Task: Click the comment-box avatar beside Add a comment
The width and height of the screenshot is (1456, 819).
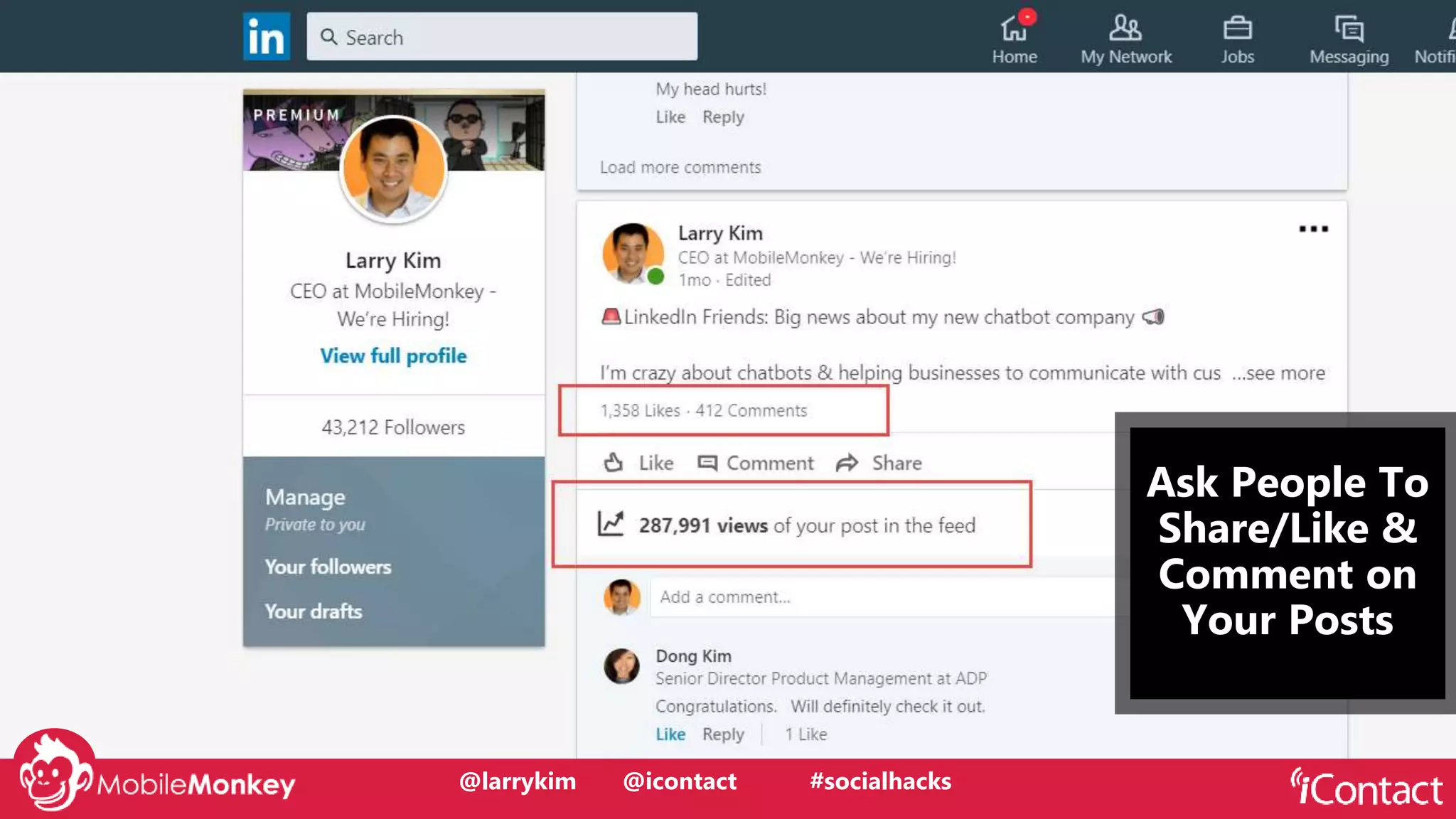Action: [x=621, y=597]
